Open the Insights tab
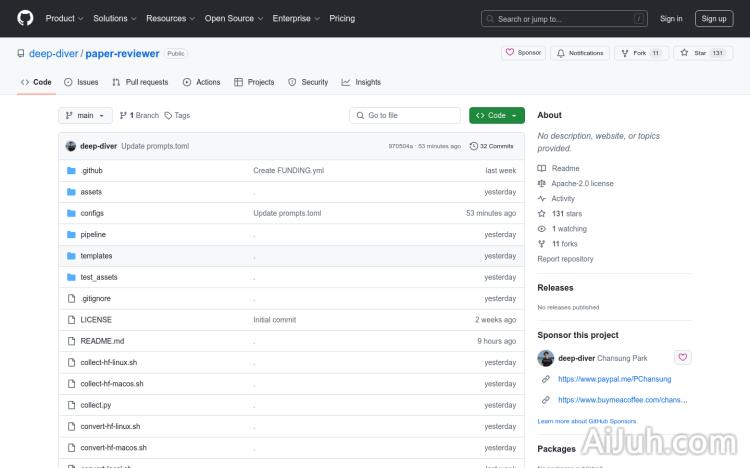Screen dimensions: 750x468 [361, 82]
